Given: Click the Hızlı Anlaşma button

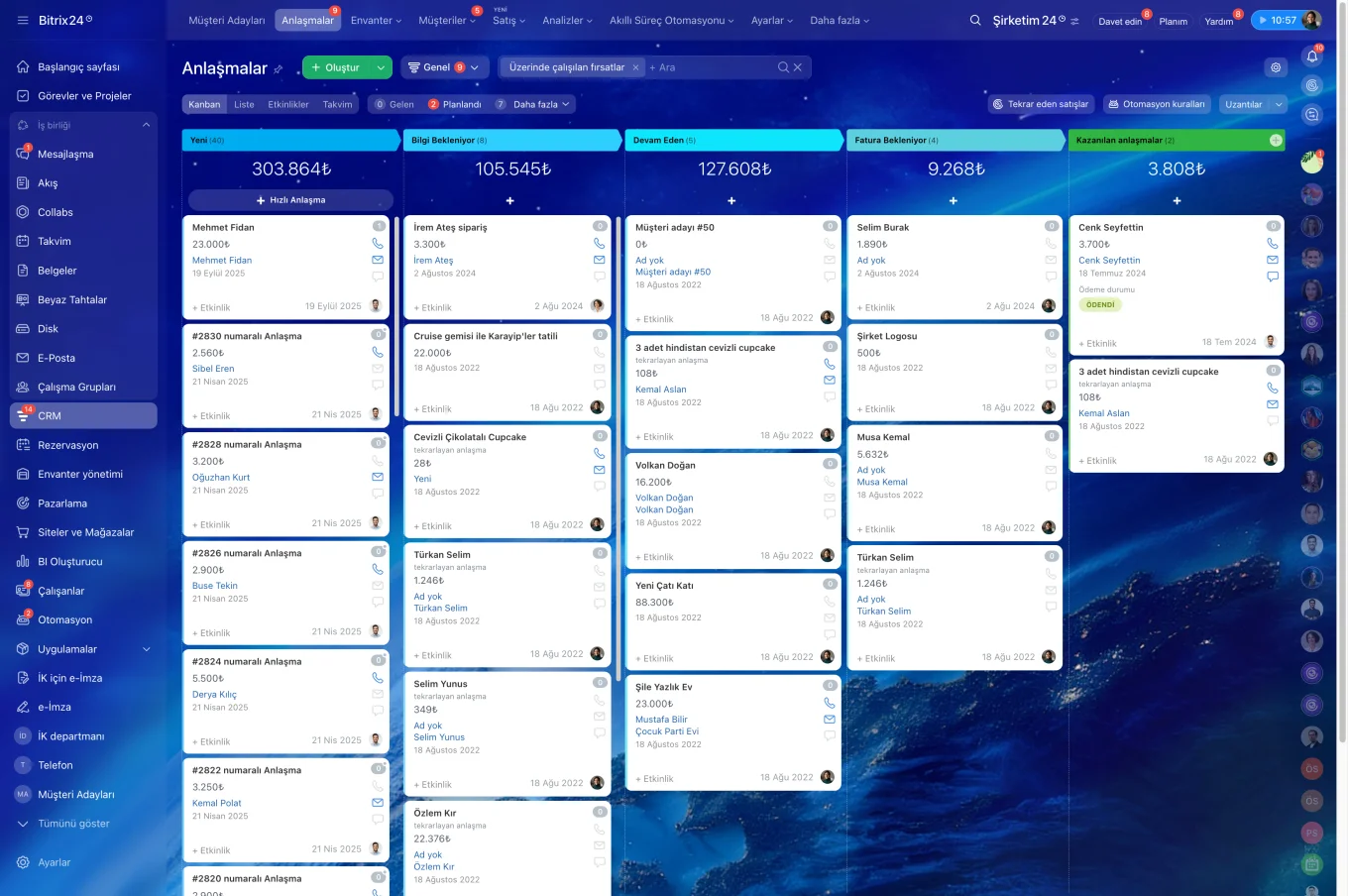Looking at the screenshot, I should pos(291,200).
